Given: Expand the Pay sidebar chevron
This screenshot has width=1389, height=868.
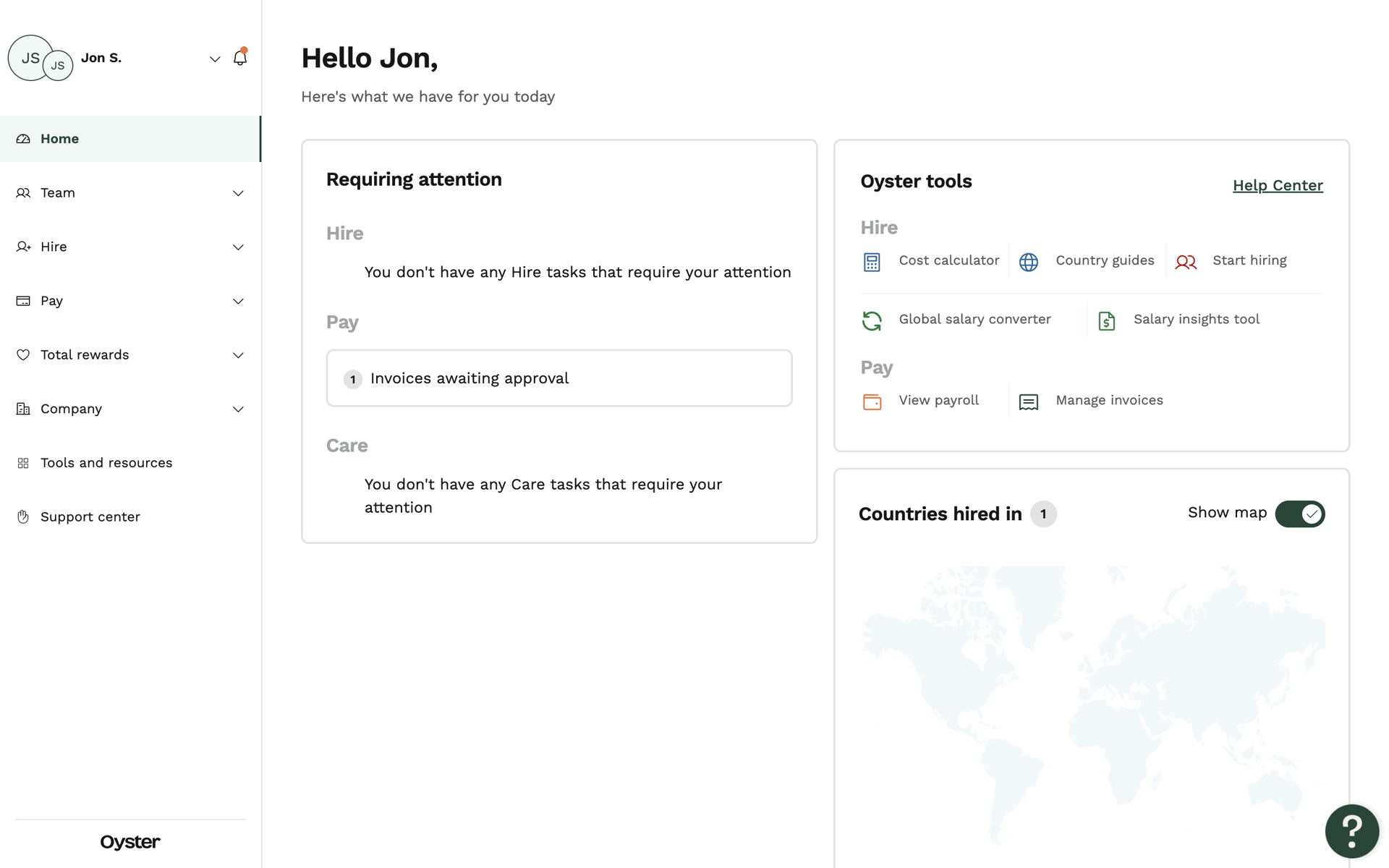Looking at the screenshot, I should [x=238, y=301].
